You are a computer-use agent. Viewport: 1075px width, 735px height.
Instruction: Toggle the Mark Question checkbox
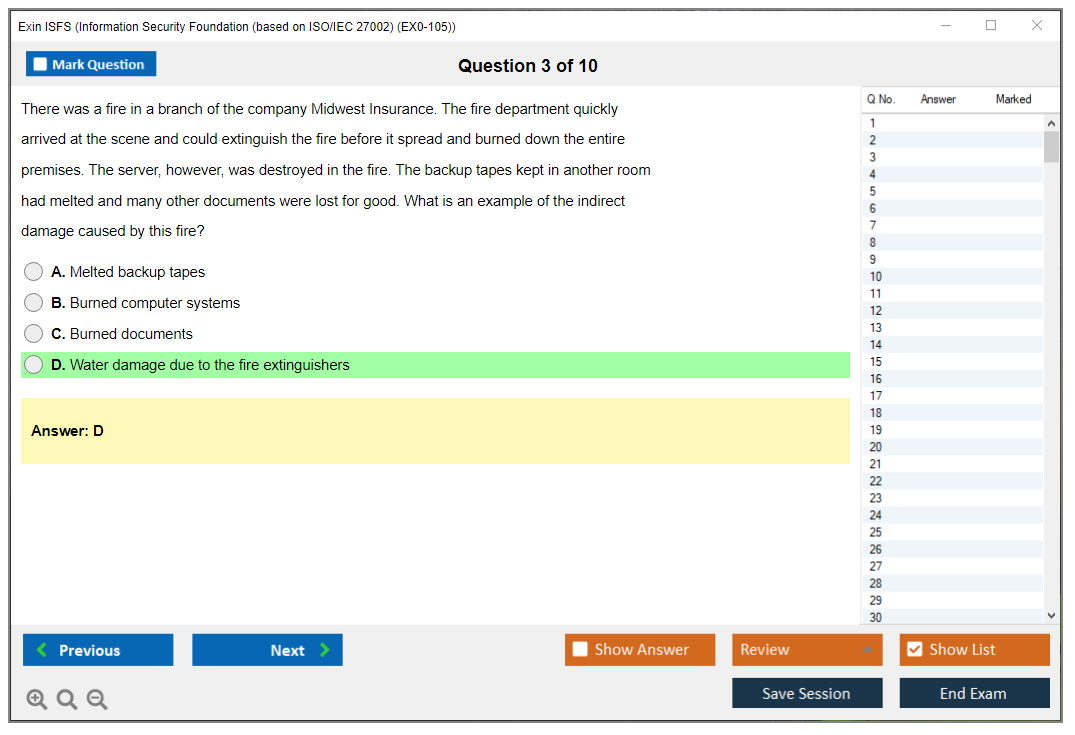[x=41, y=65]
